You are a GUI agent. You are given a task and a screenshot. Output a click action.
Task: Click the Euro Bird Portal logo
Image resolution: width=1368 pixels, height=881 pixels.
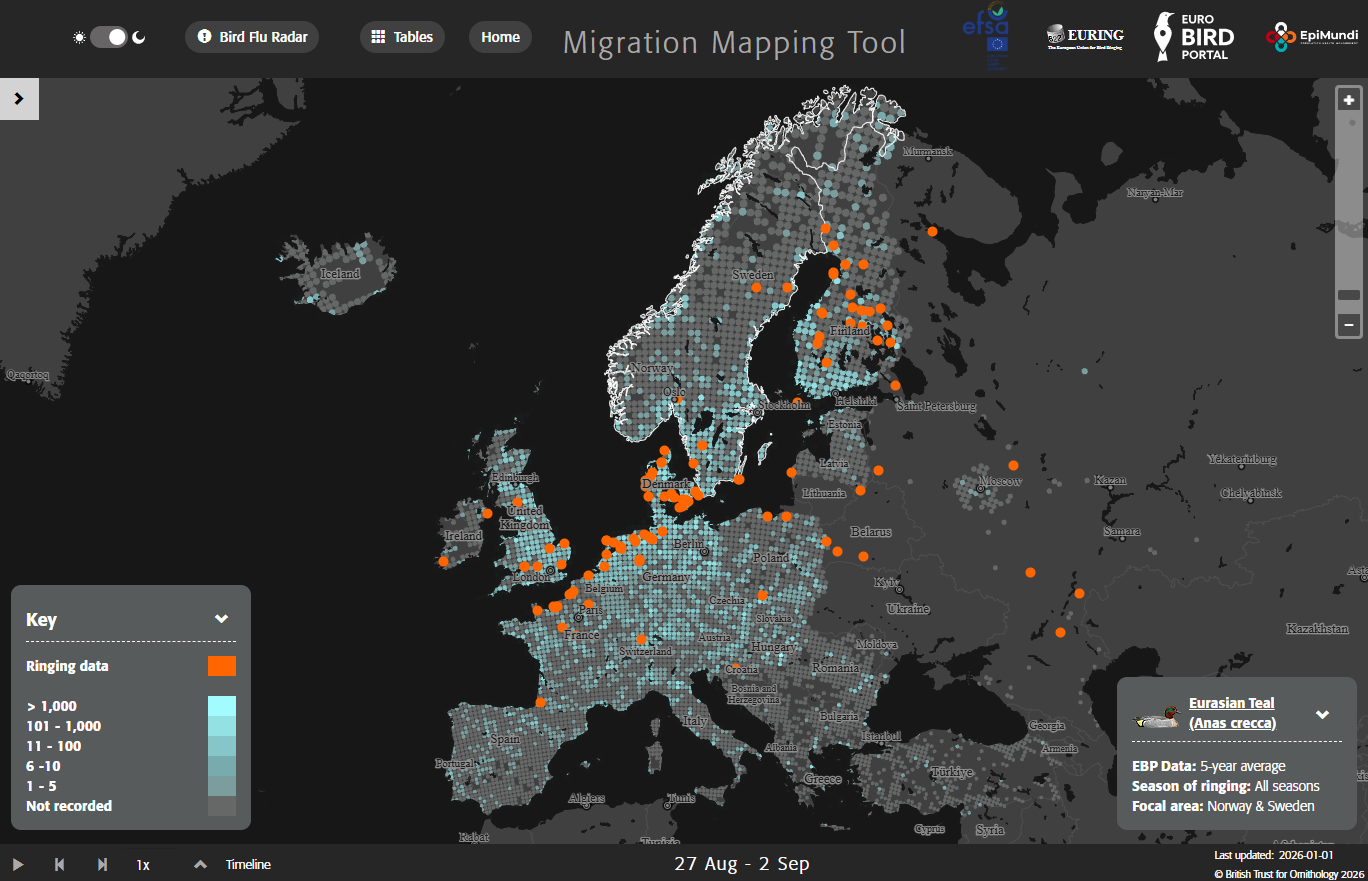click(1194, 37)
